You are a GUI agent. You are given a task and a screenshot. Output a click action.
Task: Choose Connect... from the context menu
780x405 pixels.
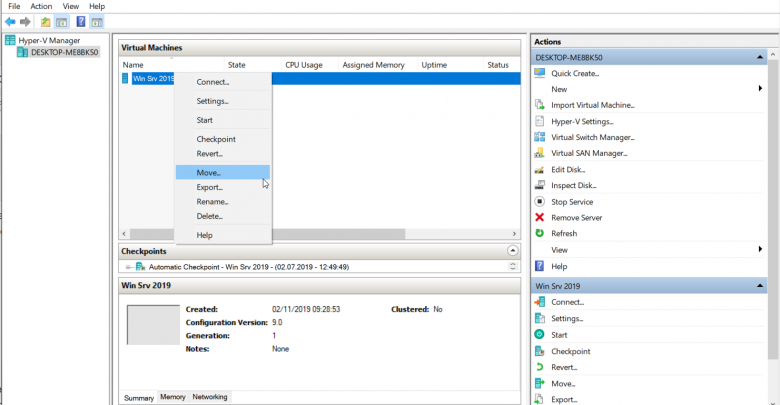223,82
